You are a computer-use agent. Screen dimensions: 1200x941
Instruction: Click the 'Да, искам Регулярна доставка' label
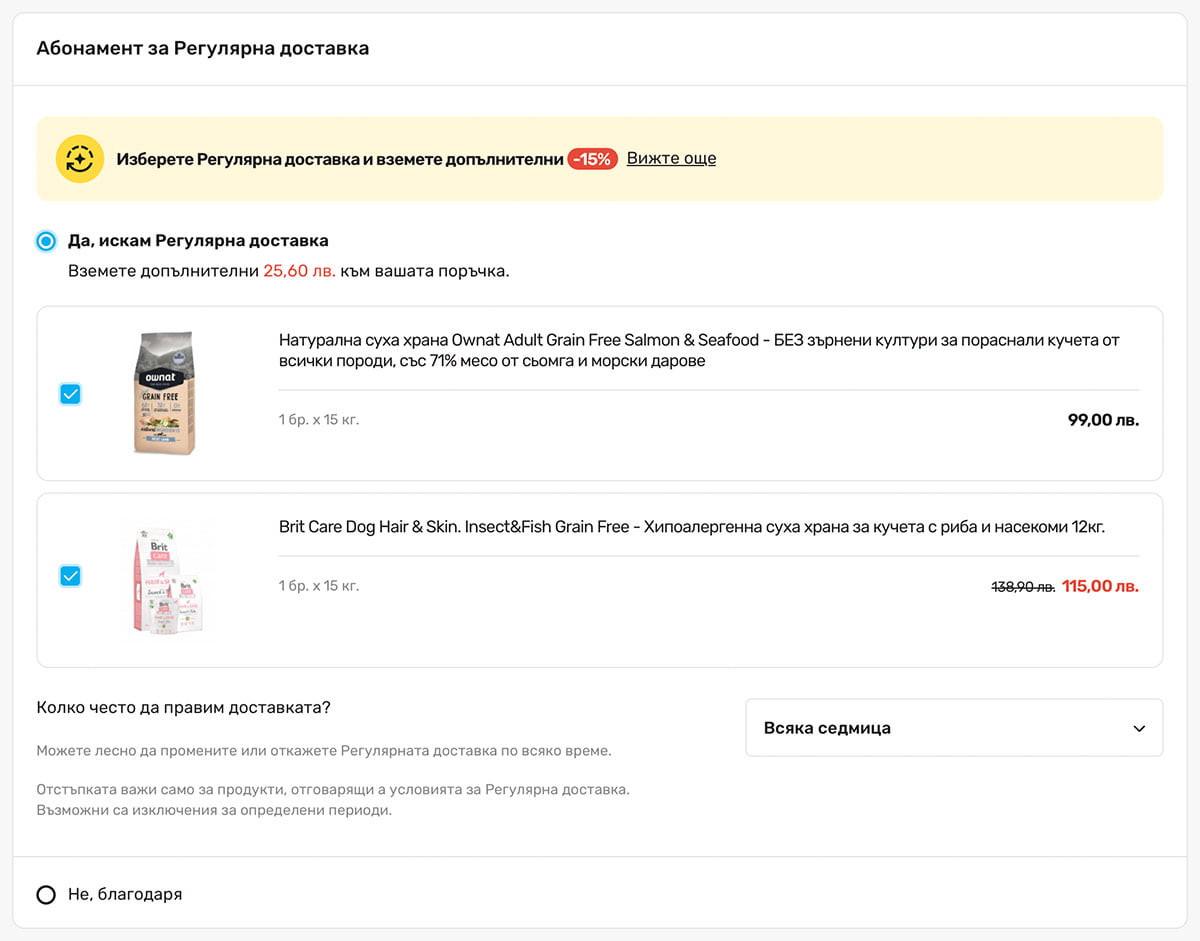(198, 241)
